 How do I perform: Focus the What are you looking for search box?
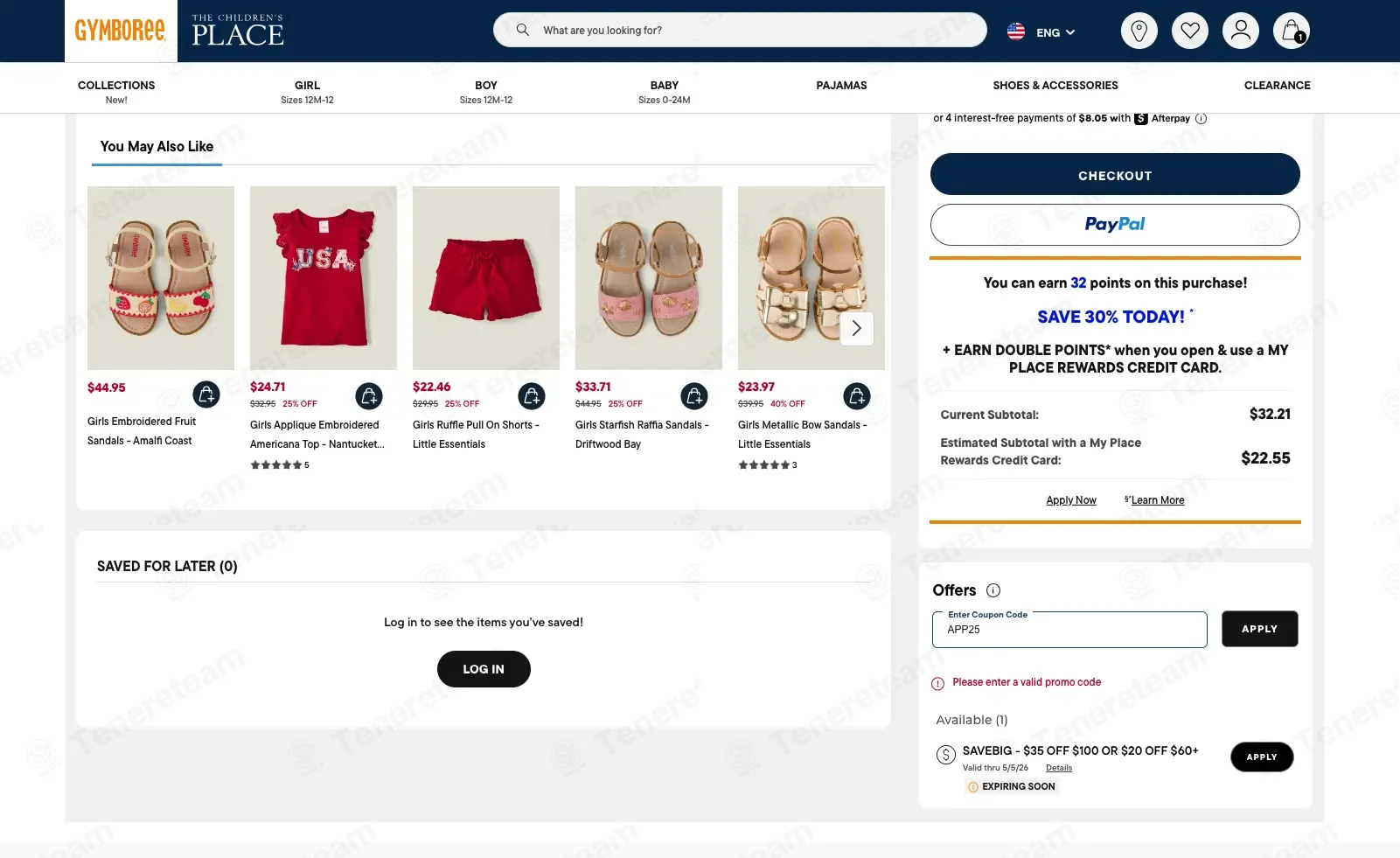tap(740, 30)
